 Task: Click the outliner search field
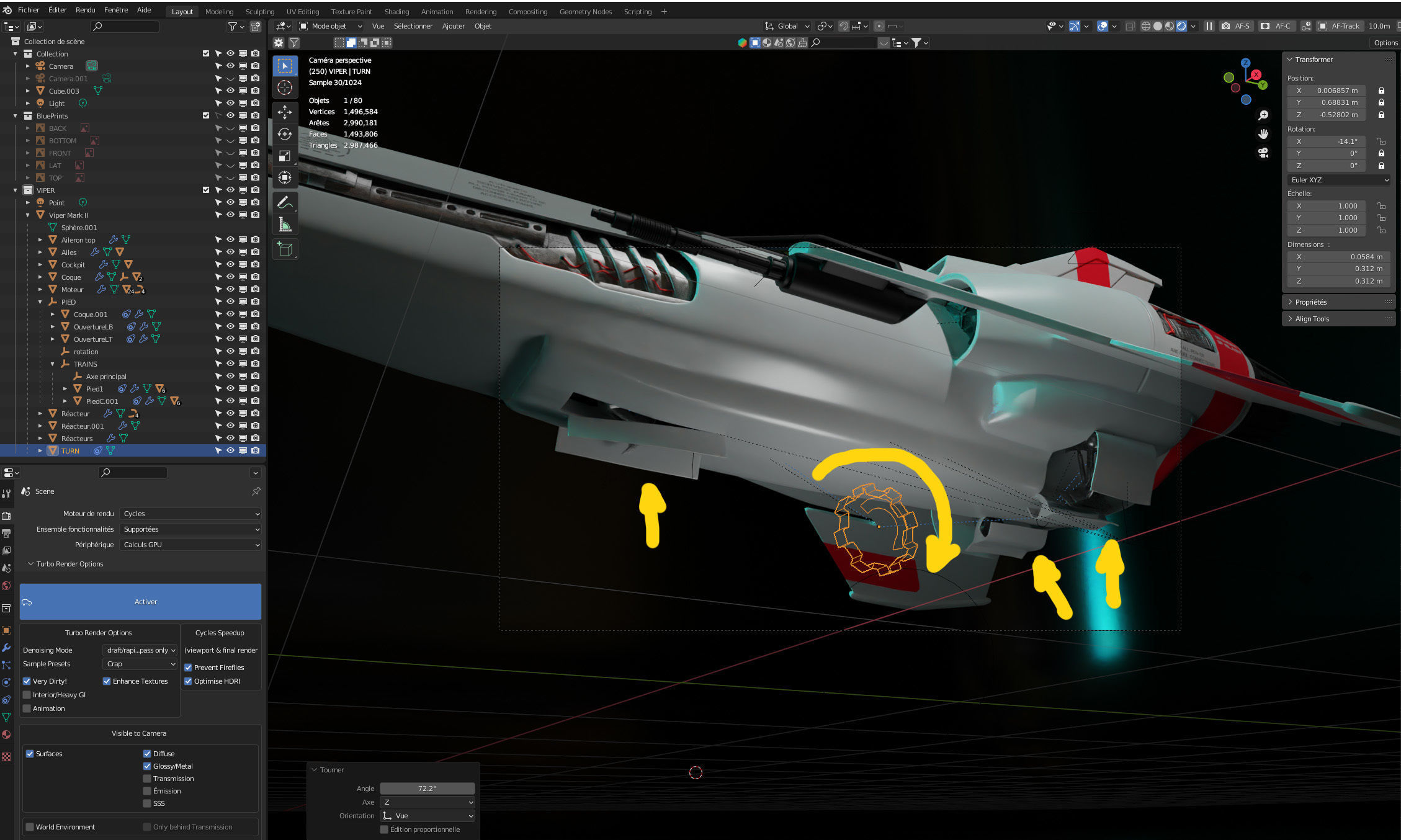pos(125,27)
